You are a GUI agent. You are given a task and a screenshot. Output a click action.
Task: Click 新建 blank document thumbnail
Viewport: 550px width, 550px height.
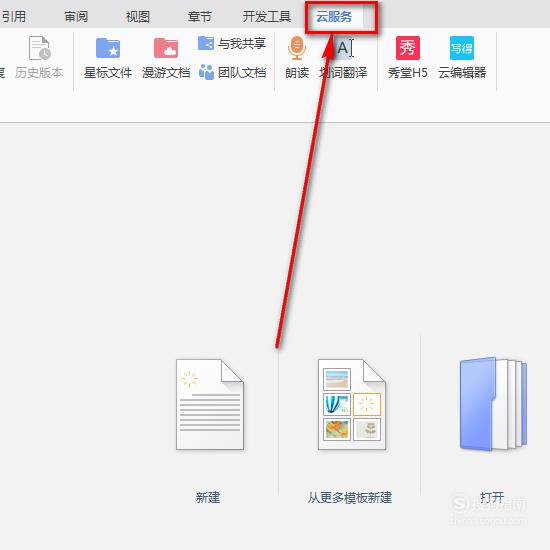pyautogui.click(x=210, y=404)
